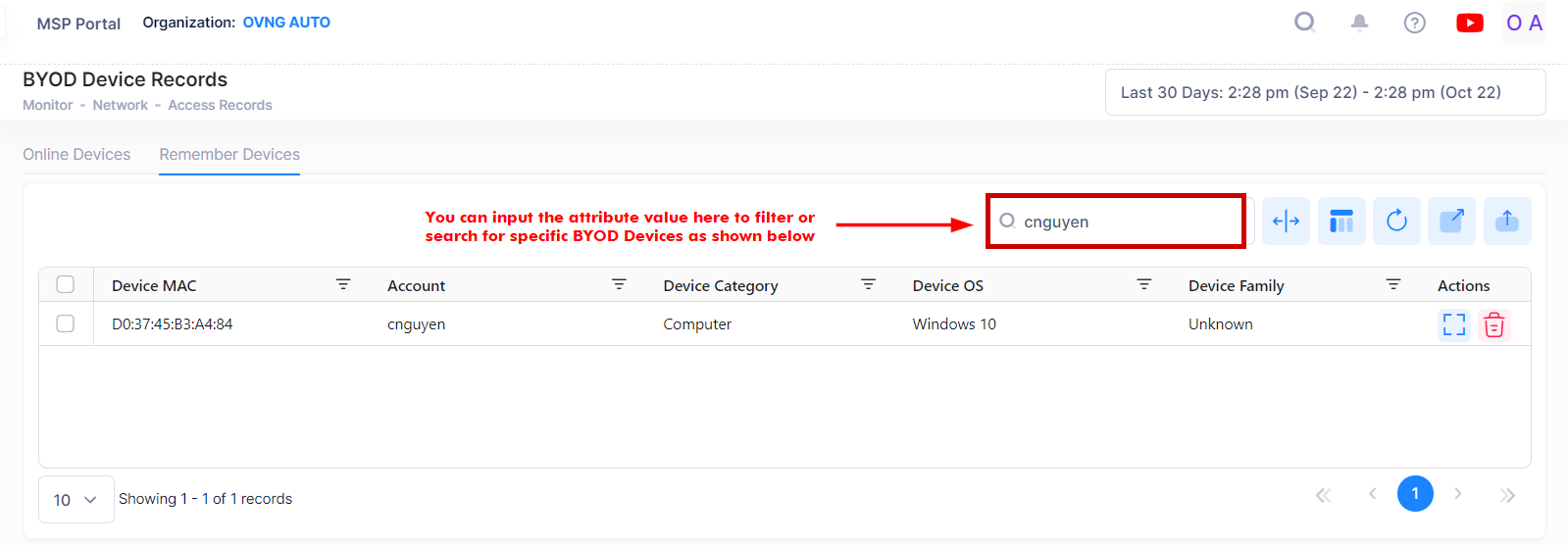Open the notifications bell
Image resolution: width=1568 pixels, height=545 pixels.
pos(1359,23)
